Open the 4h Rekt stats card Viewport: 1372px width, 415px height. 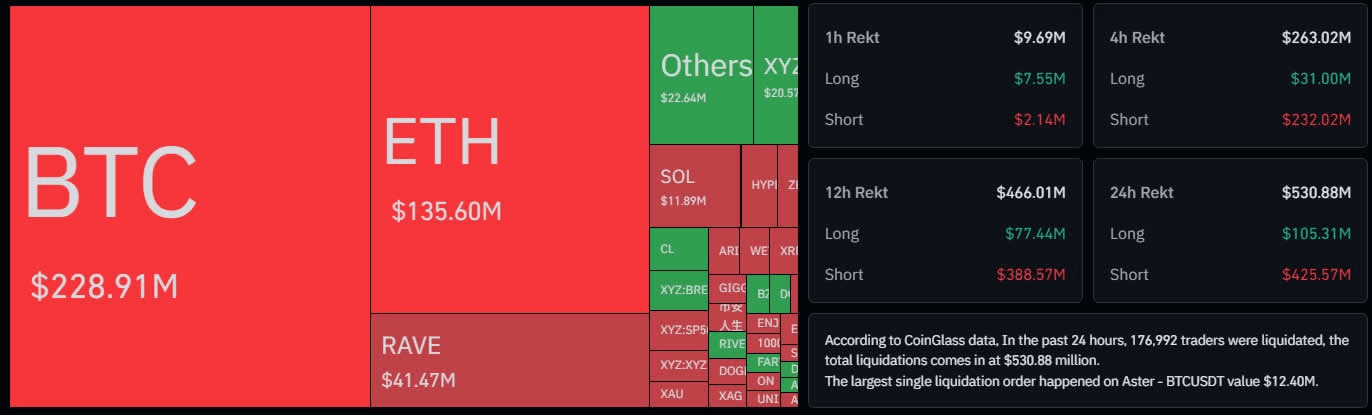coord(1229,75)
